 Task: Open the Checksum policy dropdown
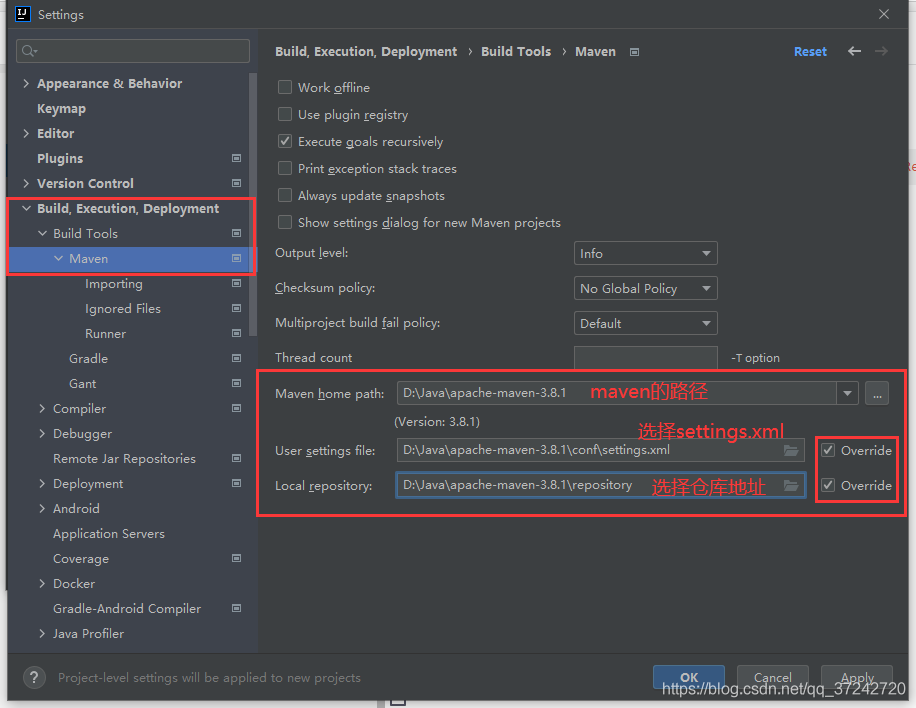click(x=646, y=289)
